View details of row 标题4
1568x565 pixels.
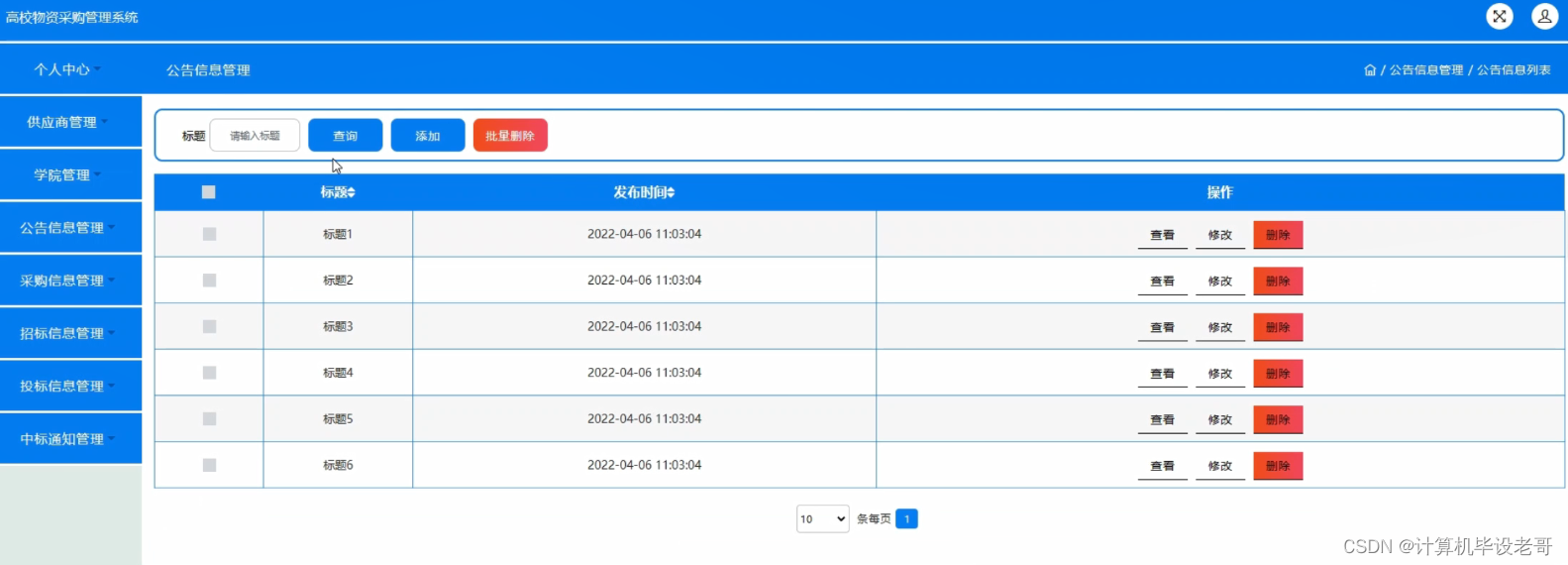click(x=1162, y=374)
